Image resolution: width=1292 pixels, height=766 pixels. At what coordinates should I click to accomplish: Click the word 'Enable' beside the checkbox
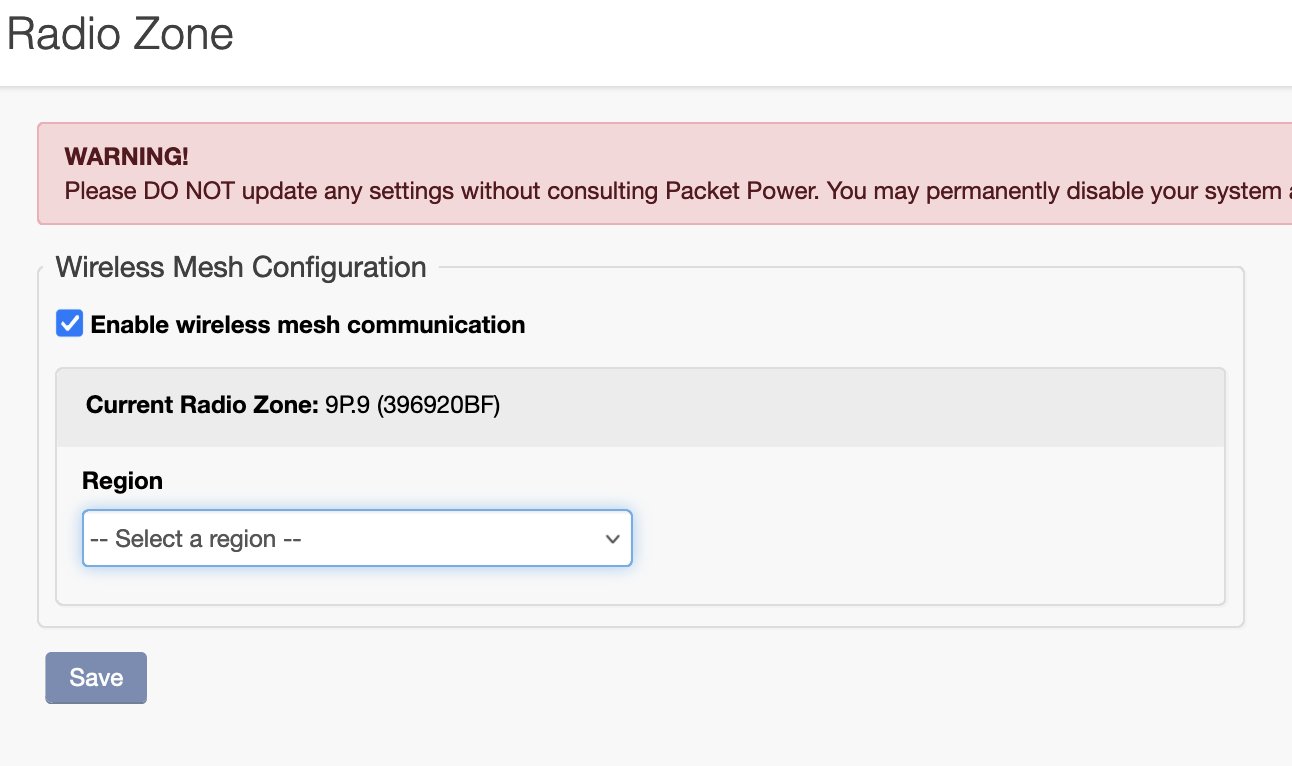[130, 325]
